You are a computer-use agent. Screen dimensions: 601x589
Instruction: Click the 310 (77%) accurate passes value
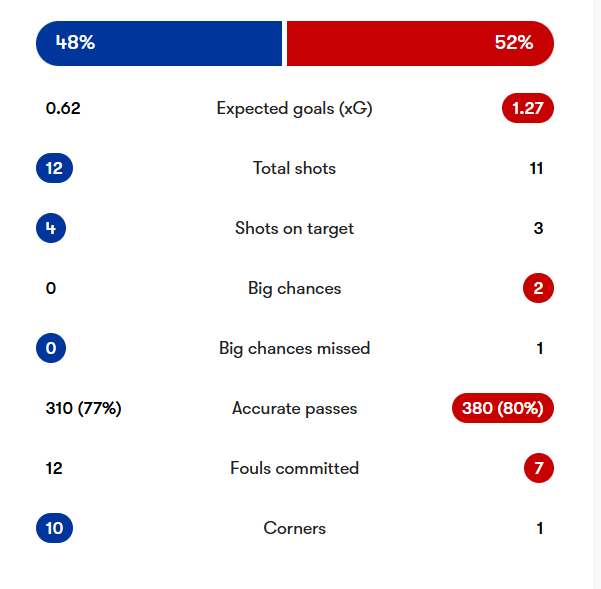83,408
